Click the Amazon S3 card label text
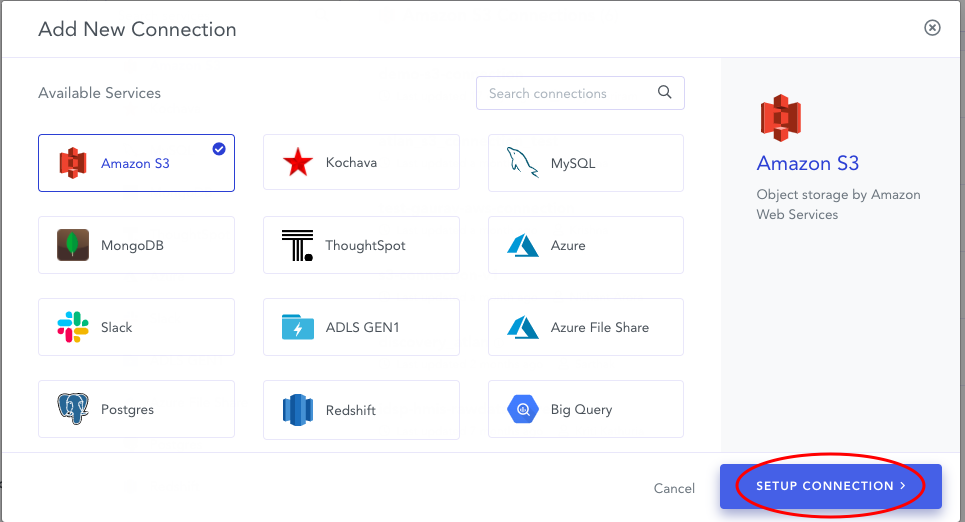 [x=135, y=163]
